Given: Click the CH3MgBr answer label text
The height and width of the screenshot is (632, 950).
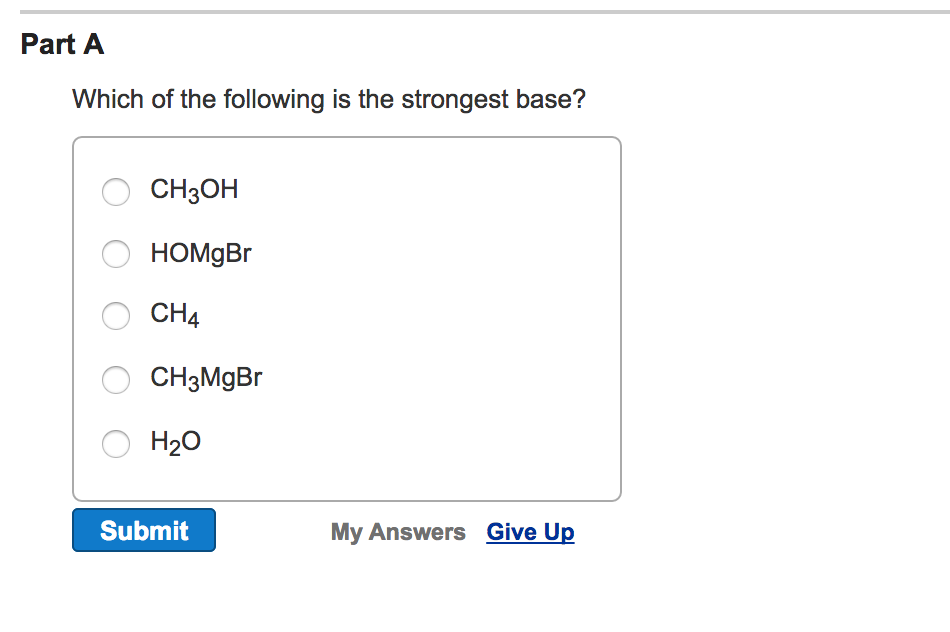Looking at the screenshot, I should 206,378.
